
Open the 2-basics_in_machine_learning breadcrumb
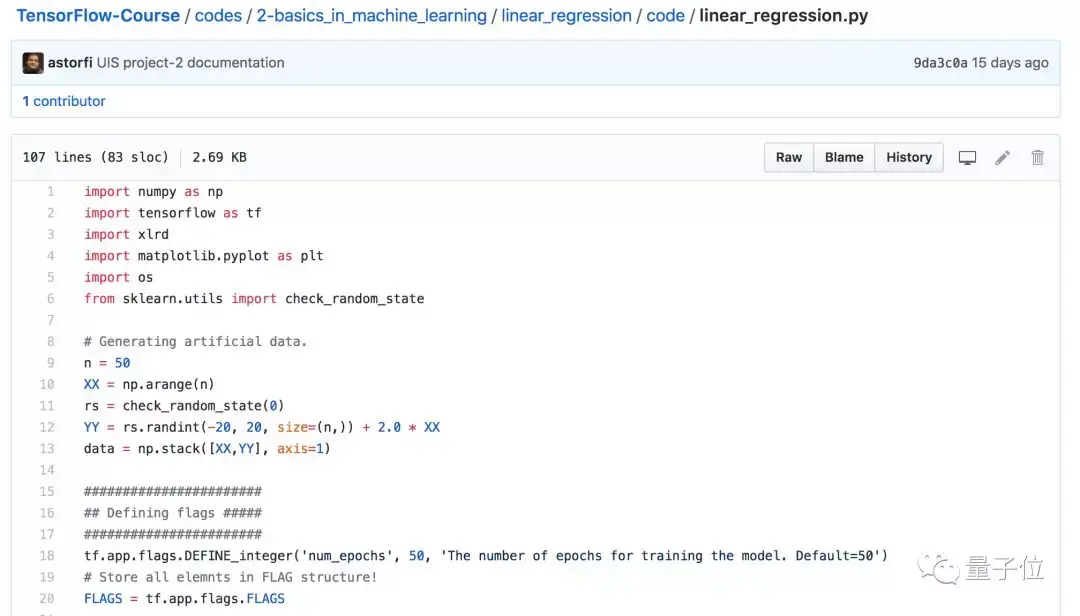[370, 16]
